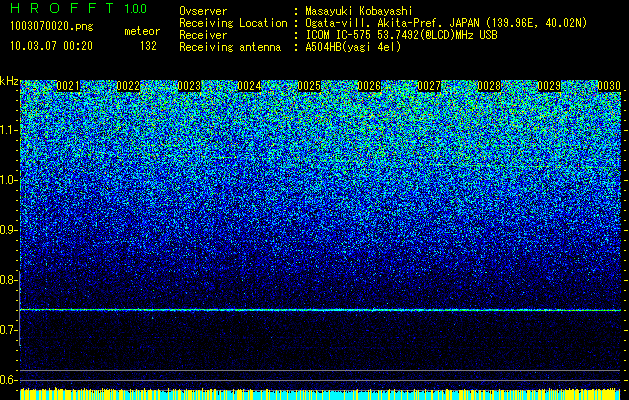Screen dimensions: 629x400
Task: Click time marker 0023
Action: [189, 86]
